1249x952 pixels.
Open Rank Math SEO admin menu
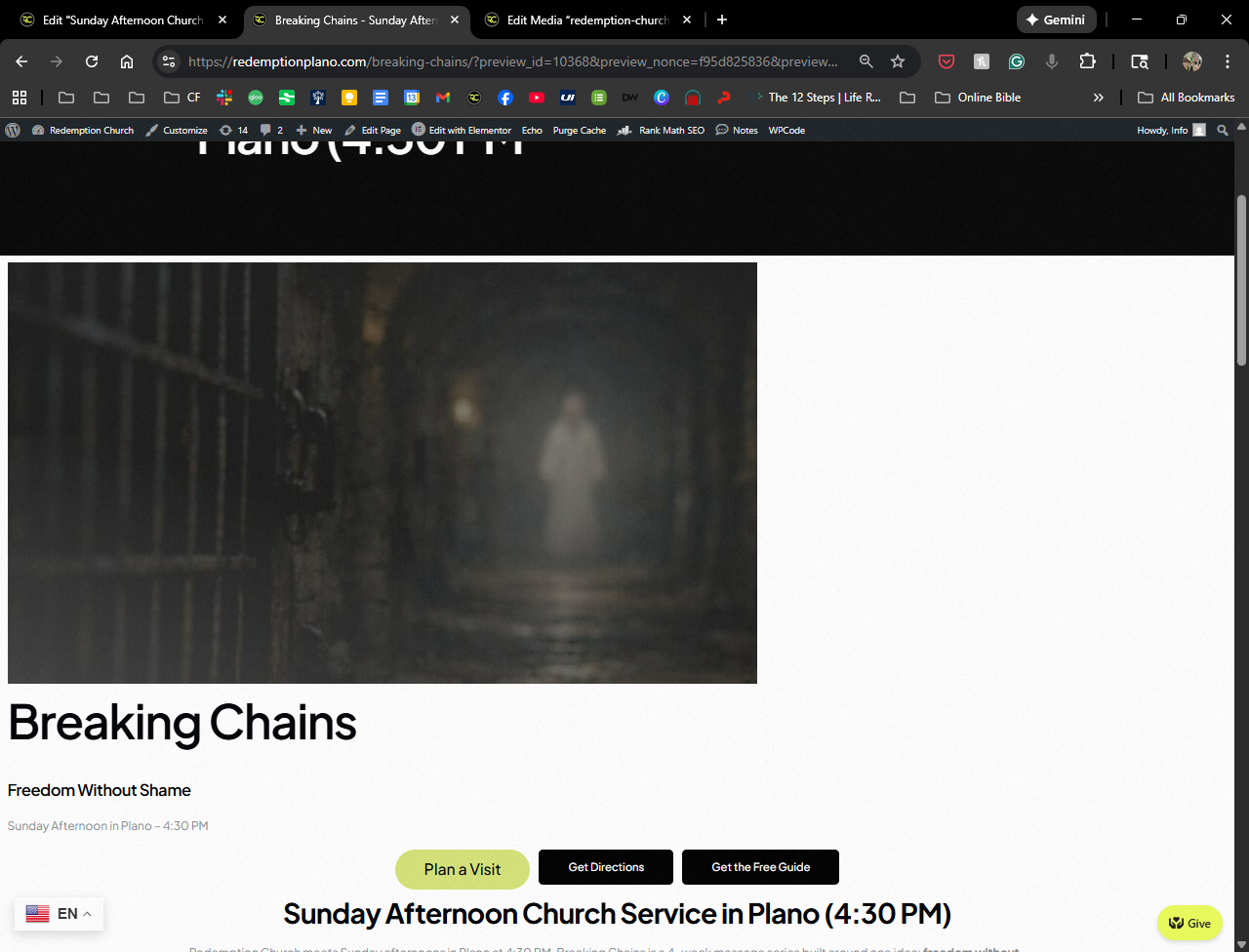(662, 130)
